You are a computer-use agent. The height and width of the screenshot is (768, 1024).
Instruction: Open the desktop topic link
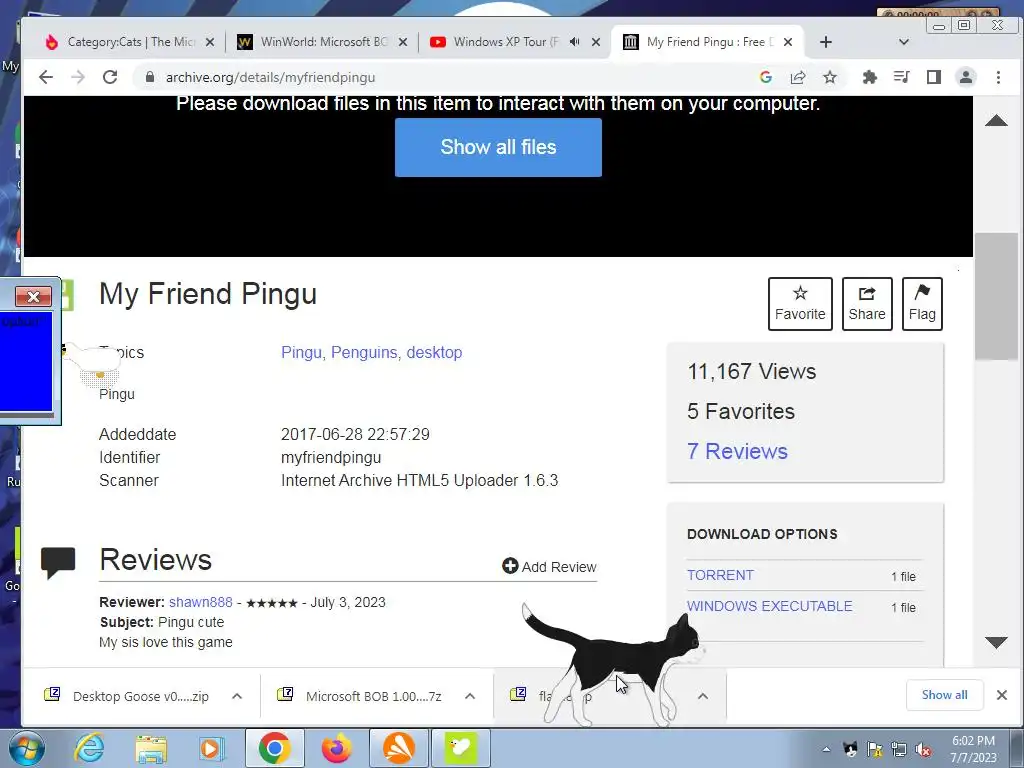(x=434, y=353)
